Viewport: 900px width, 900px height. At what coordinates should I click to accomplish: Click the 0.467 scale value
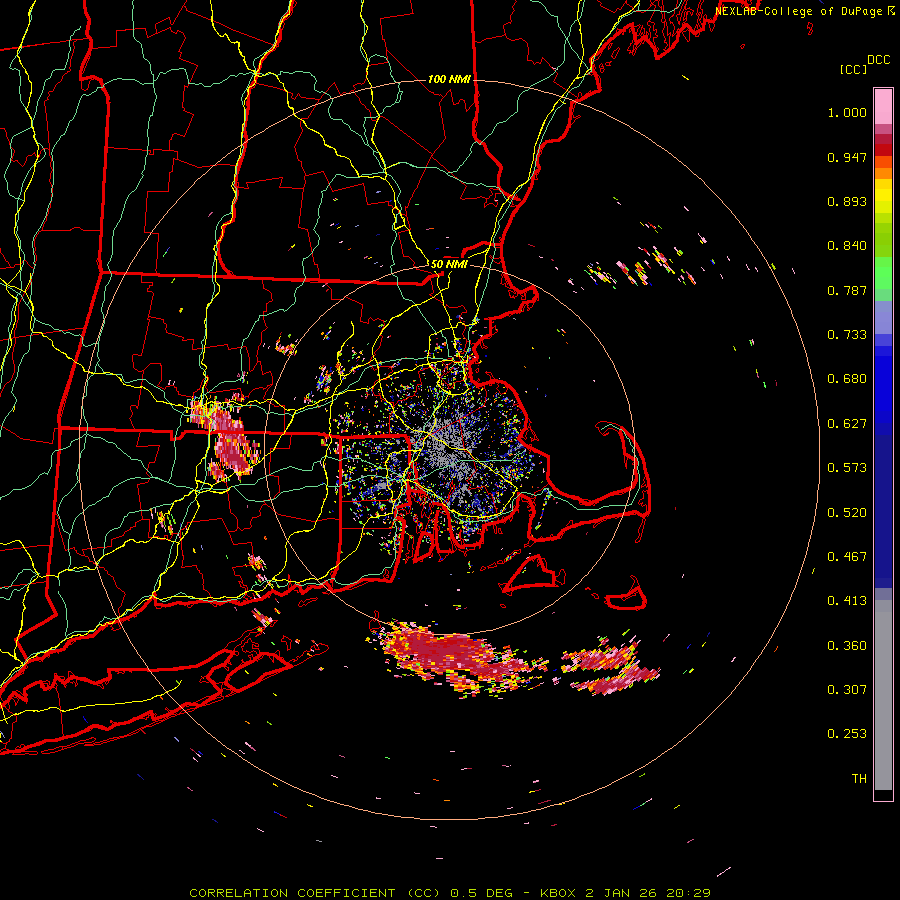click(x=847, y=557)
